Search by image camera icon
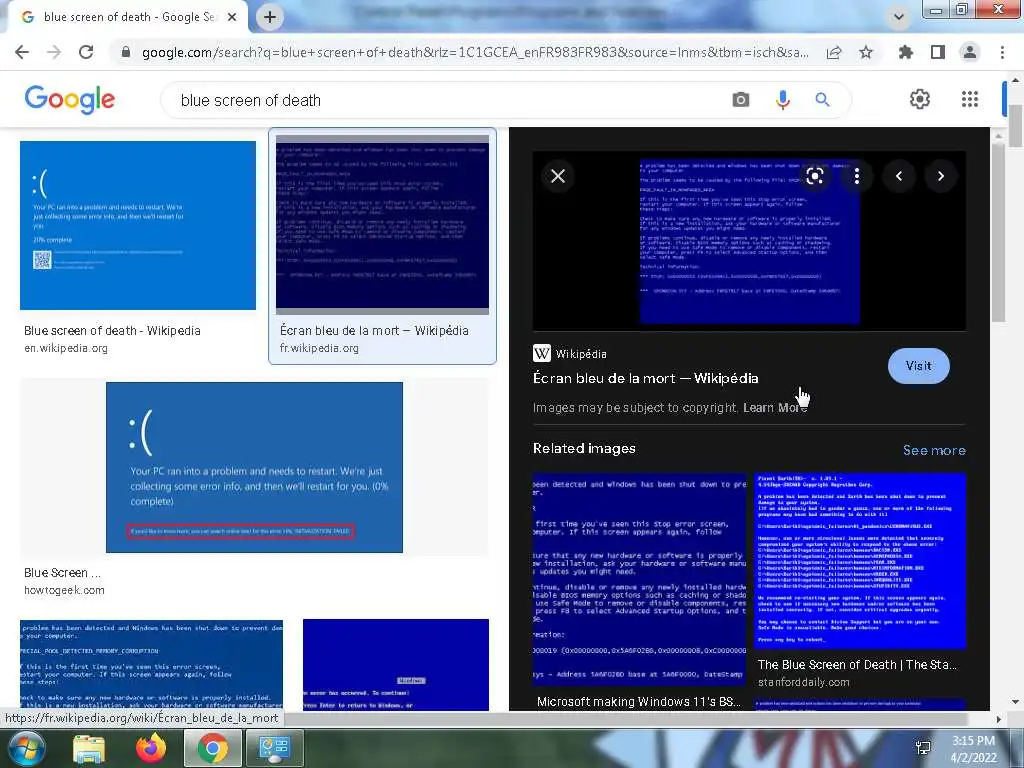 [x=741, y=100]
